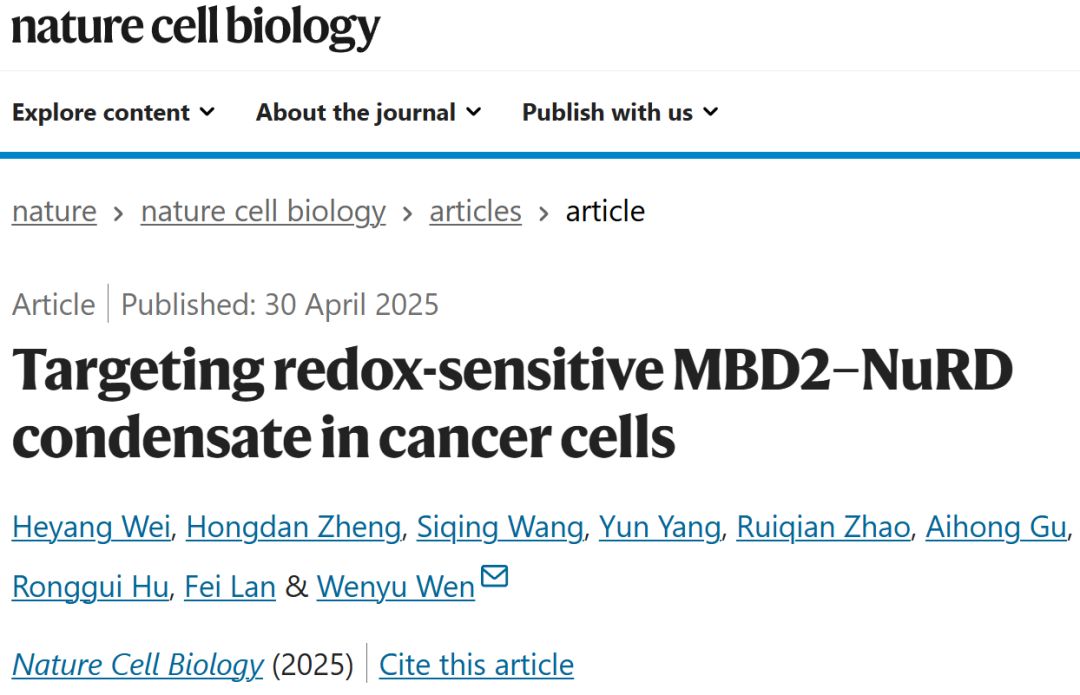Click the article title heading
This screenshot has width=1080, height=695.
tap(512, 405)
